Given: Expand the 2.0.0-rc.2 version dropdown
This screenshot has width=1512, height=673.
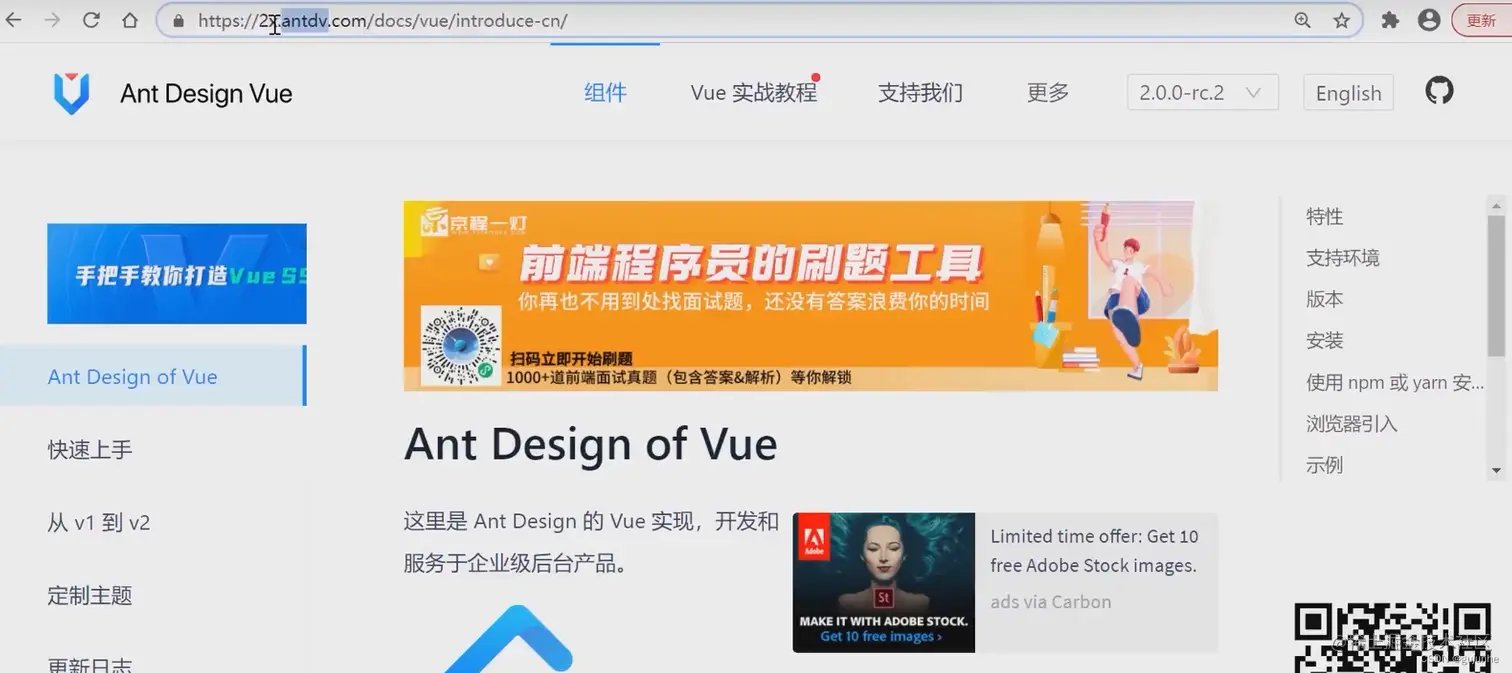Looking at the screenshot, I should [x=1202, y=92].
